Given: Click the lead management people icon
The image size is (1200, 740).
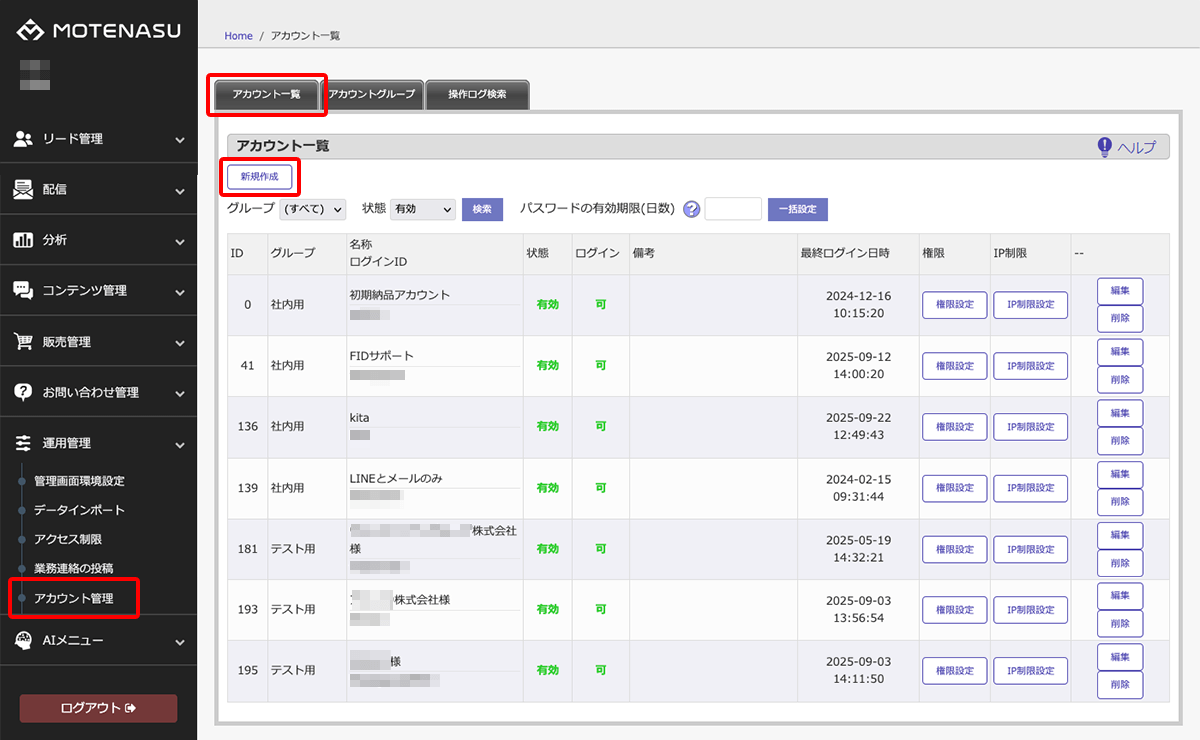Looking at the screenshot, I should (23, 139).
